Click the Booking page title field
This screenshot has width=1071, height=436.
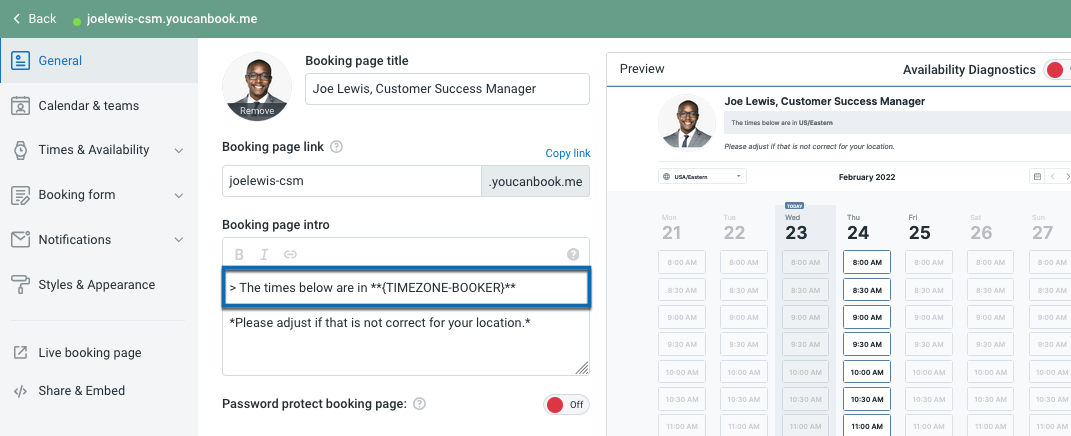point(447,89)
